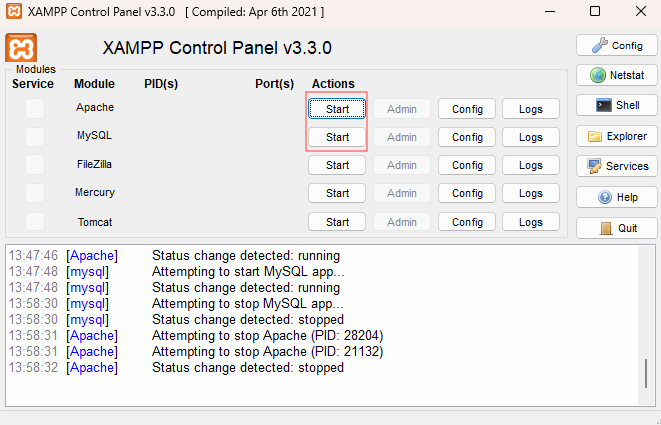Image resolution: width=661 pixels, height=425 pixels.
Task: View the Tomcat Logs
Action: 531,222
